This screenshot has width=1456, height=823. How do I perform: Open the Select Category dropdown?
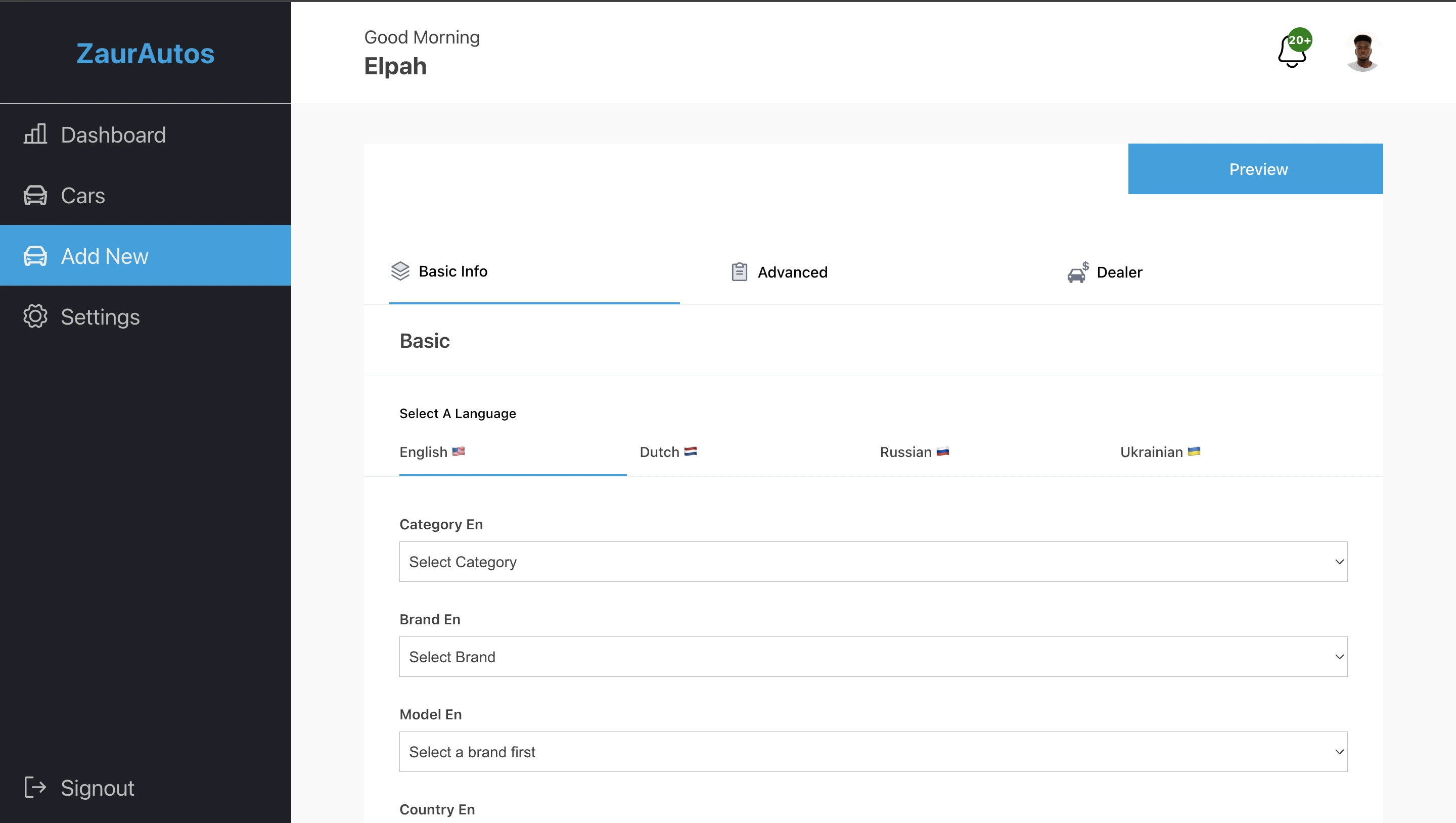point(873,561)
